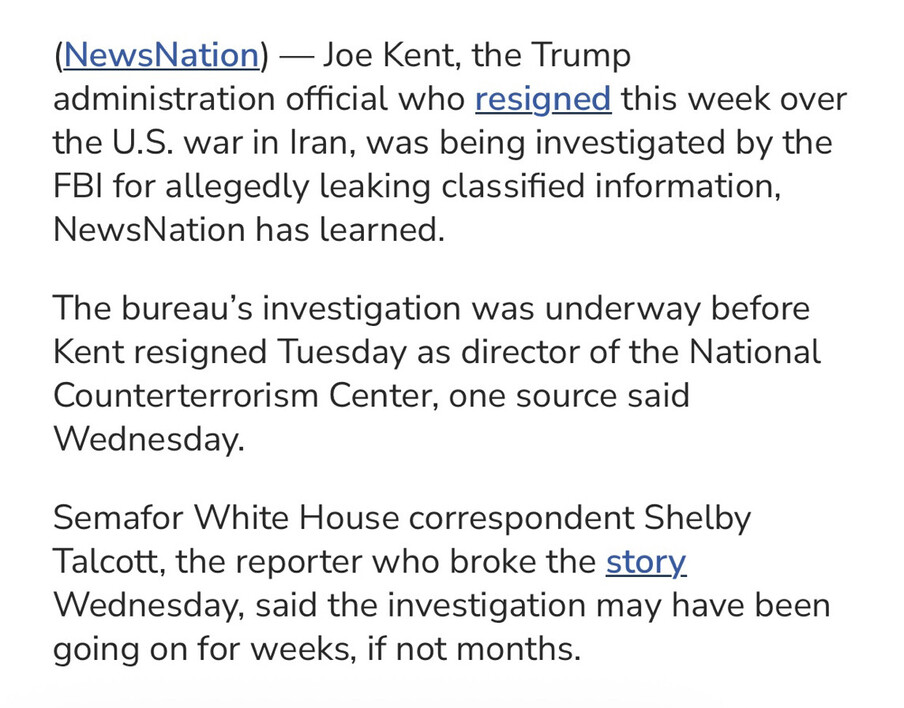Follow the underlined "resigned" hyperlink

tap(542, 99)
